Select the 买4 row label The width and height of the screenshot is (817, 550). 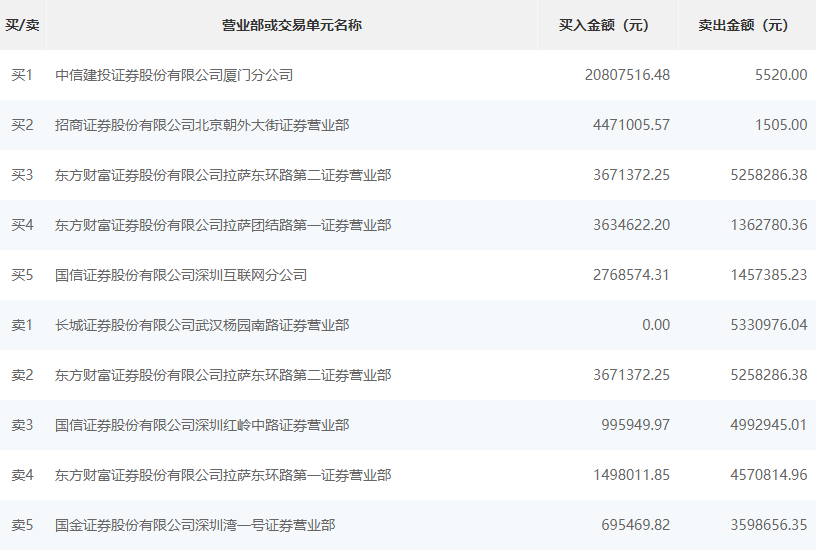coord(22,225)
